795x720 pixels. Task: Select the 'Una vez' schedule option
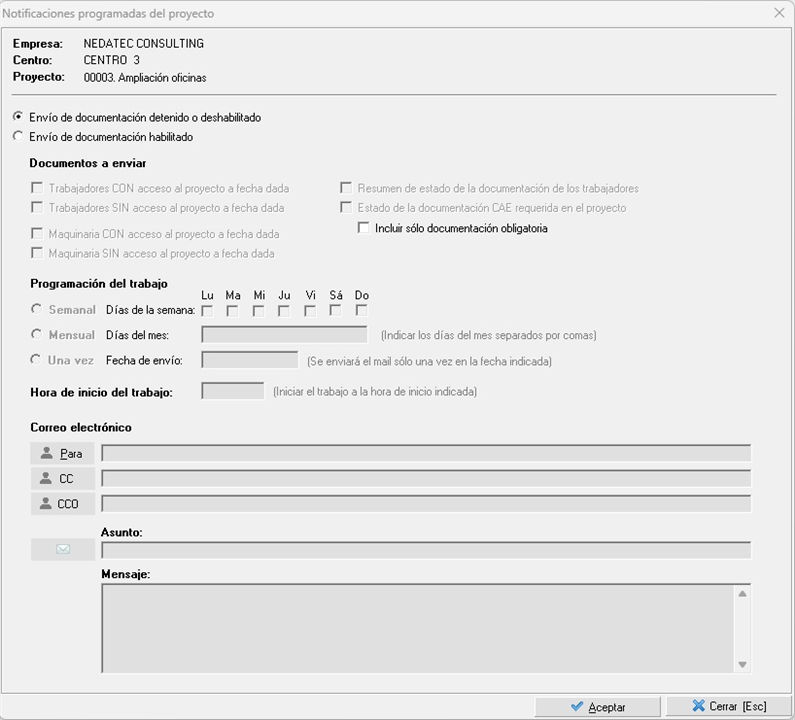(x=37, y=360)
